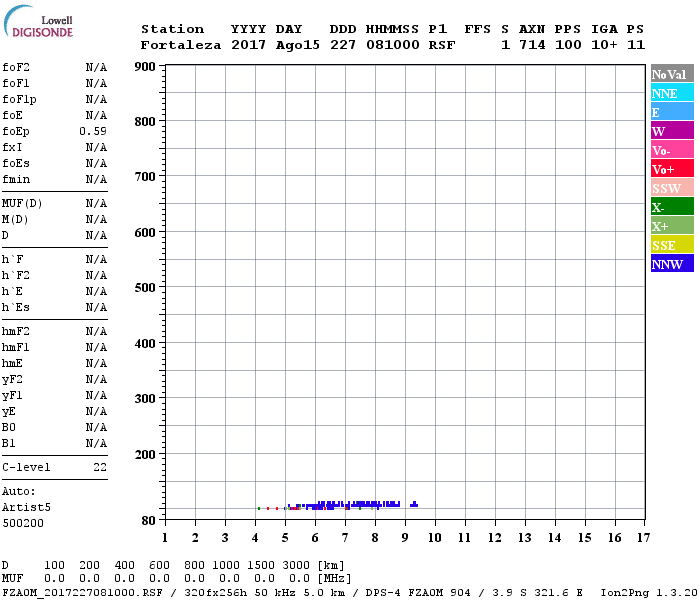Click the 200 km height axis label
The image size is (700, 600).
145,455
